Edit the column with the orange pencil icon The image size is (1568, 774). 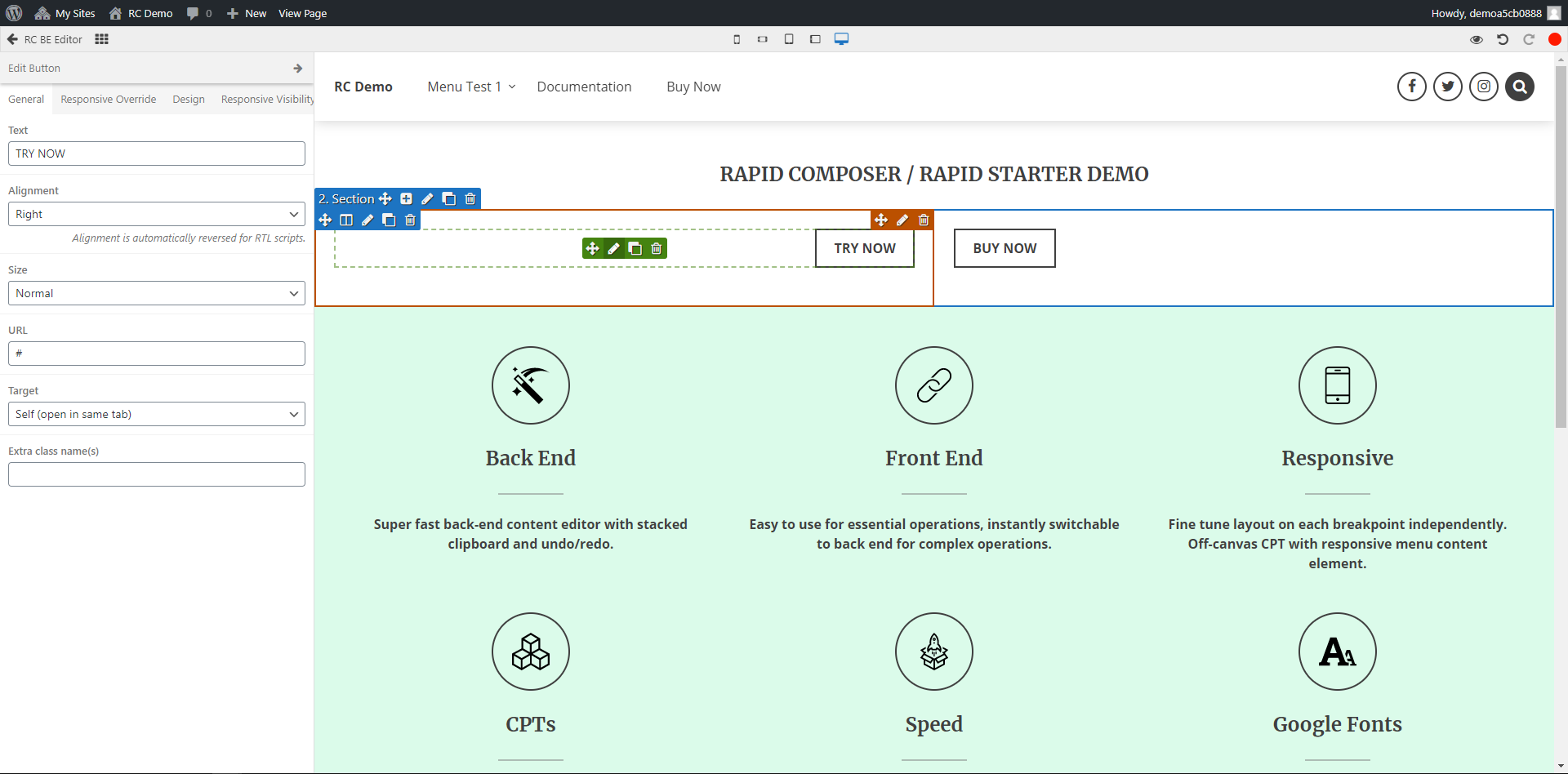point(902,220)
